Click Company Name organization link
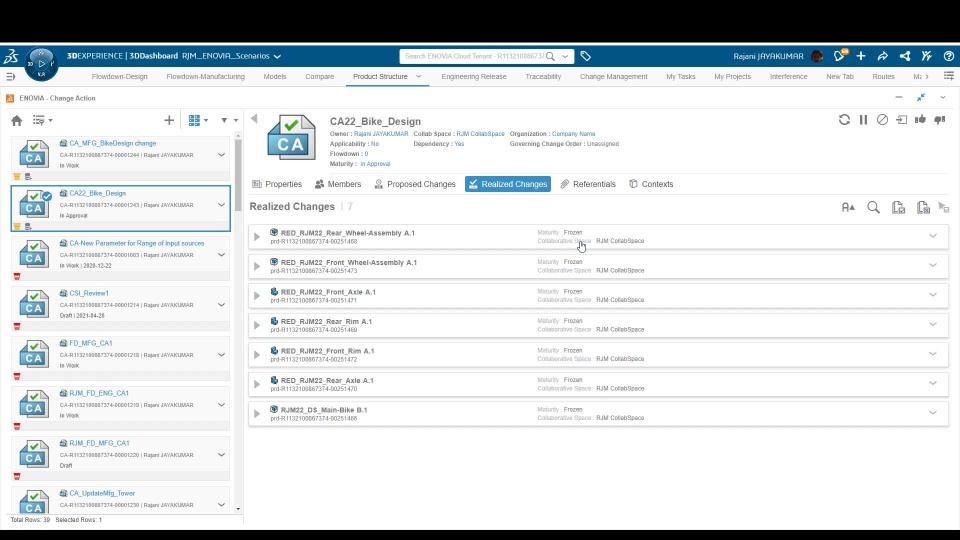960x540 pixels. pos(573,134)
